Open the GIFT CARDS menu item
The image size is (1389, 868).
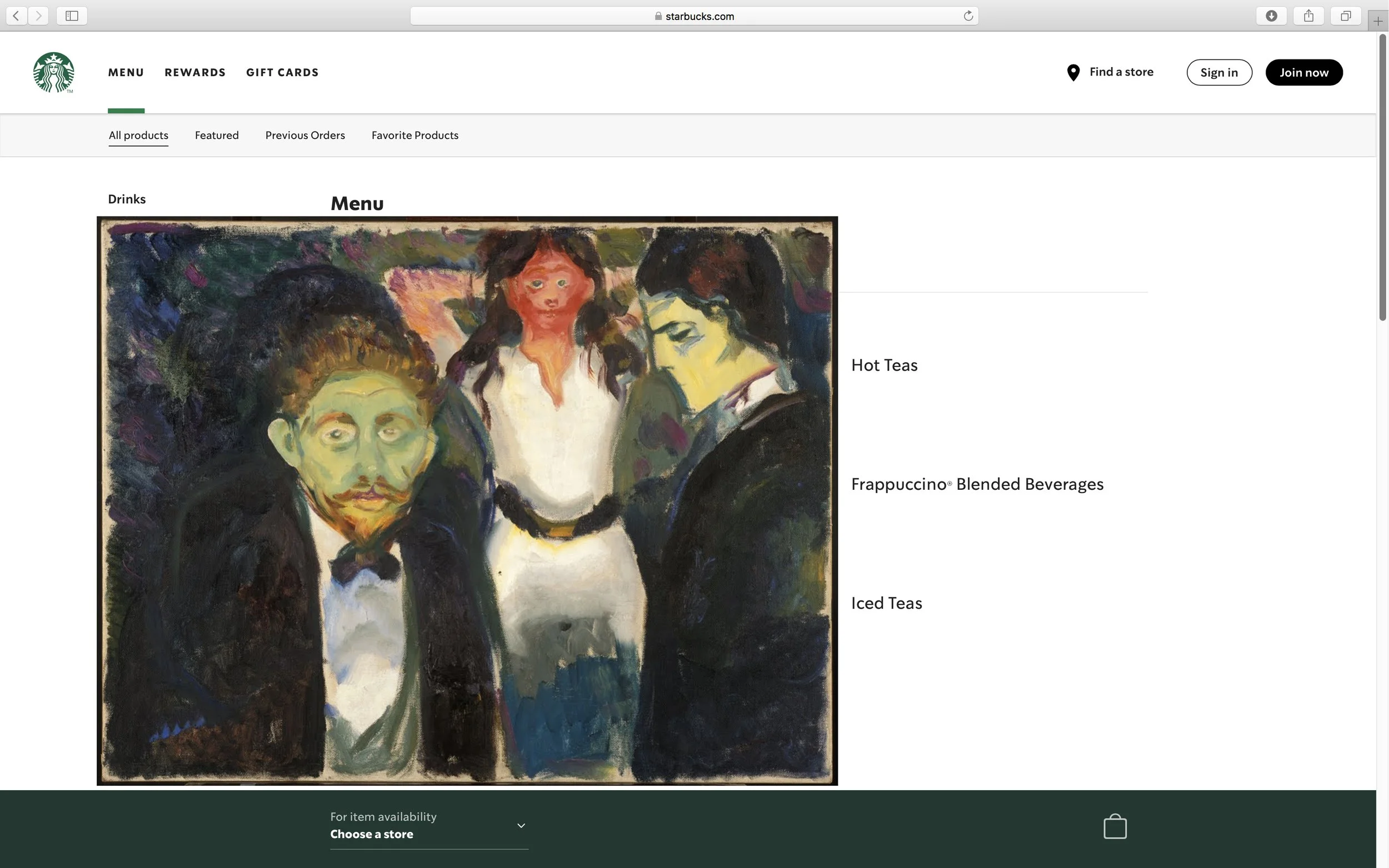(282, 72)
